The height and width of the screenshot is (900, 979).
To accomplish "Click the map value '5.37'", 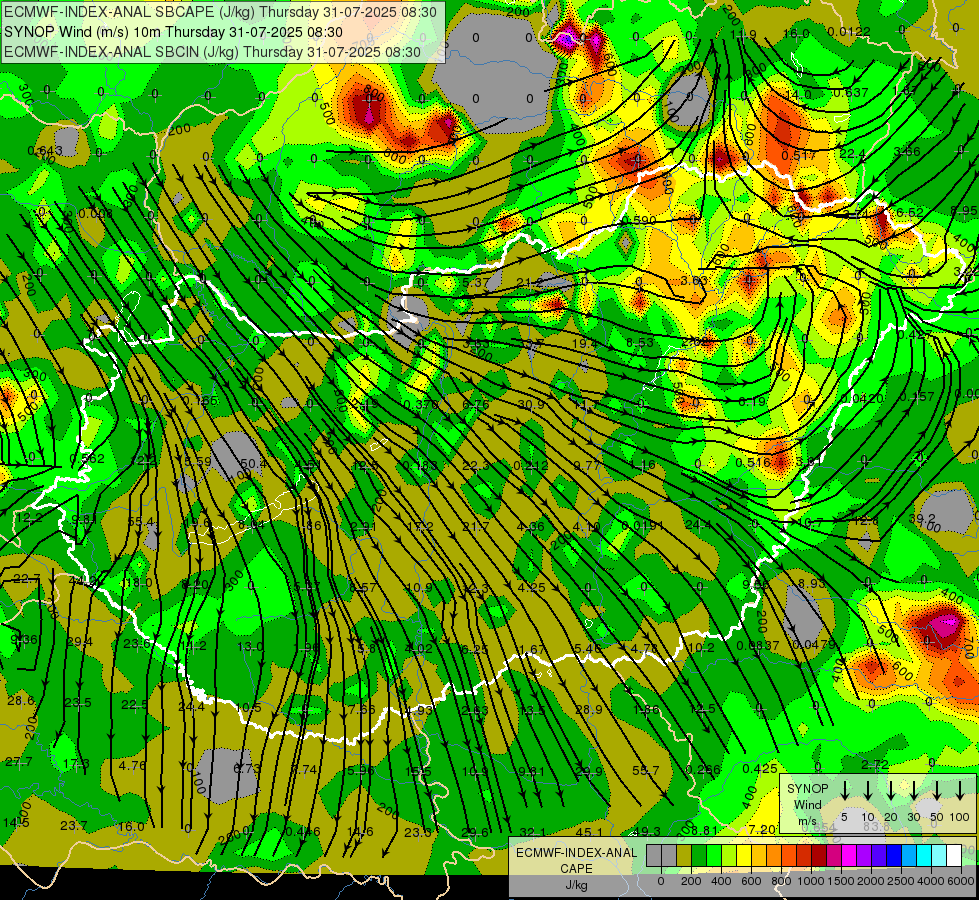I will [476, 283].
